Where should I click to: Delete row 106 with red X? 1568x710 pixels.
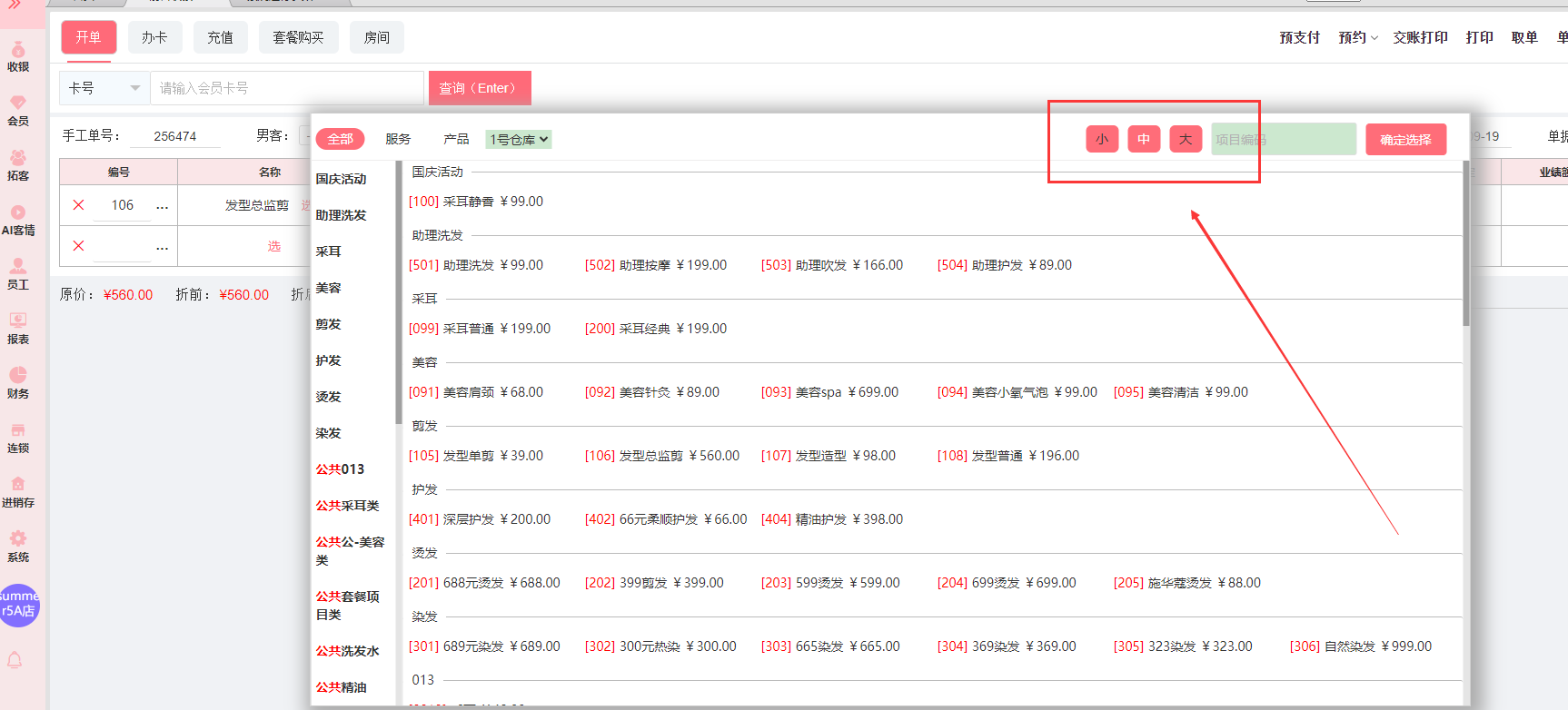79,205
